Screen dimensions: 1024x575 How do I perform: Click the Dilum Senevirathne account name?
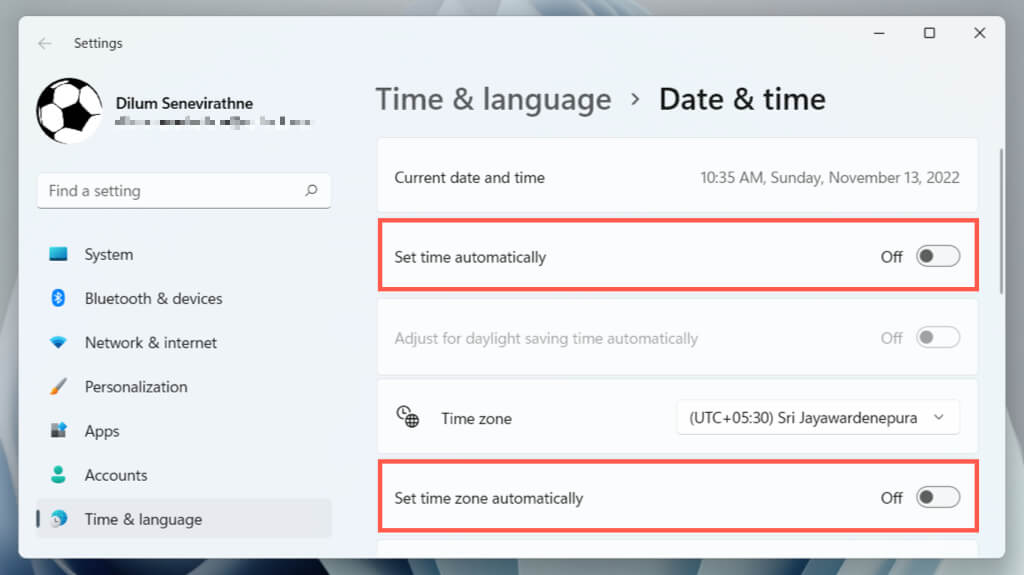[184, 103]
